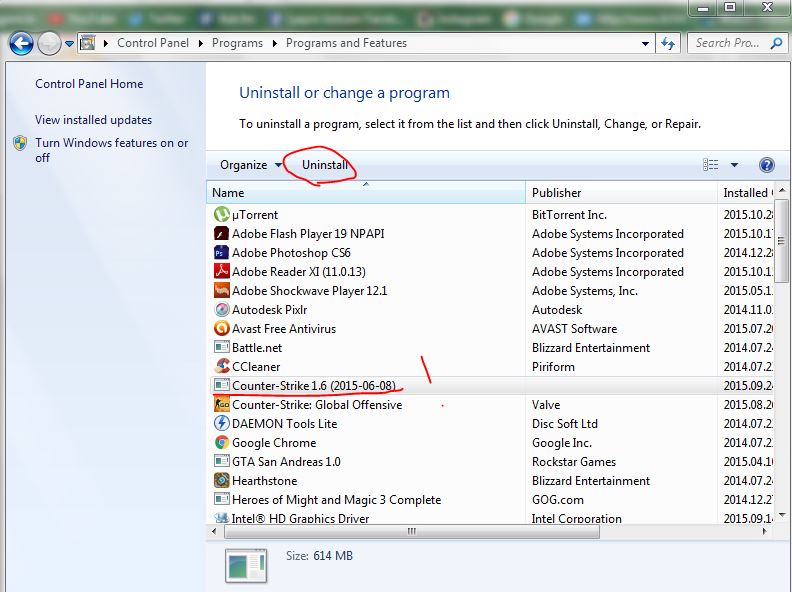Select the Intel HD Graphics Driver icon
This screenshot has height=592, width=792.
221,518
